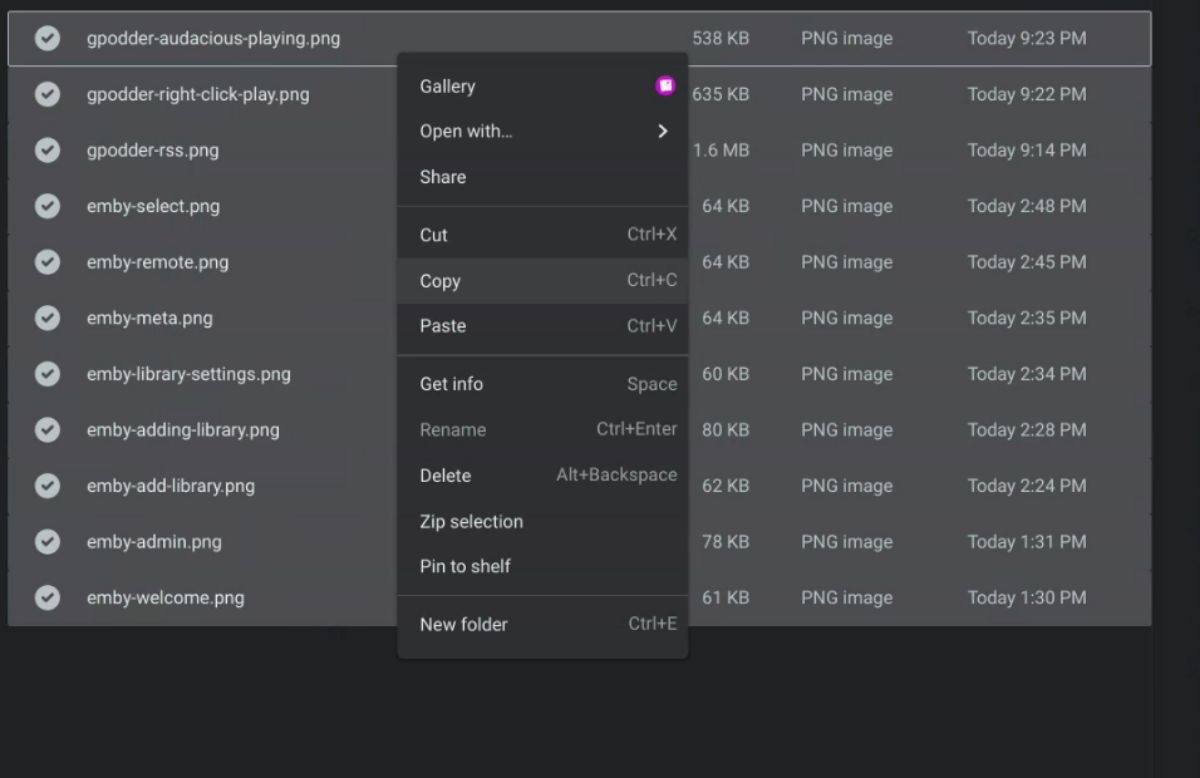Click the Gallery app icon in the context menu
Viewport: 1200px width, 778px height.
[665, 85]
